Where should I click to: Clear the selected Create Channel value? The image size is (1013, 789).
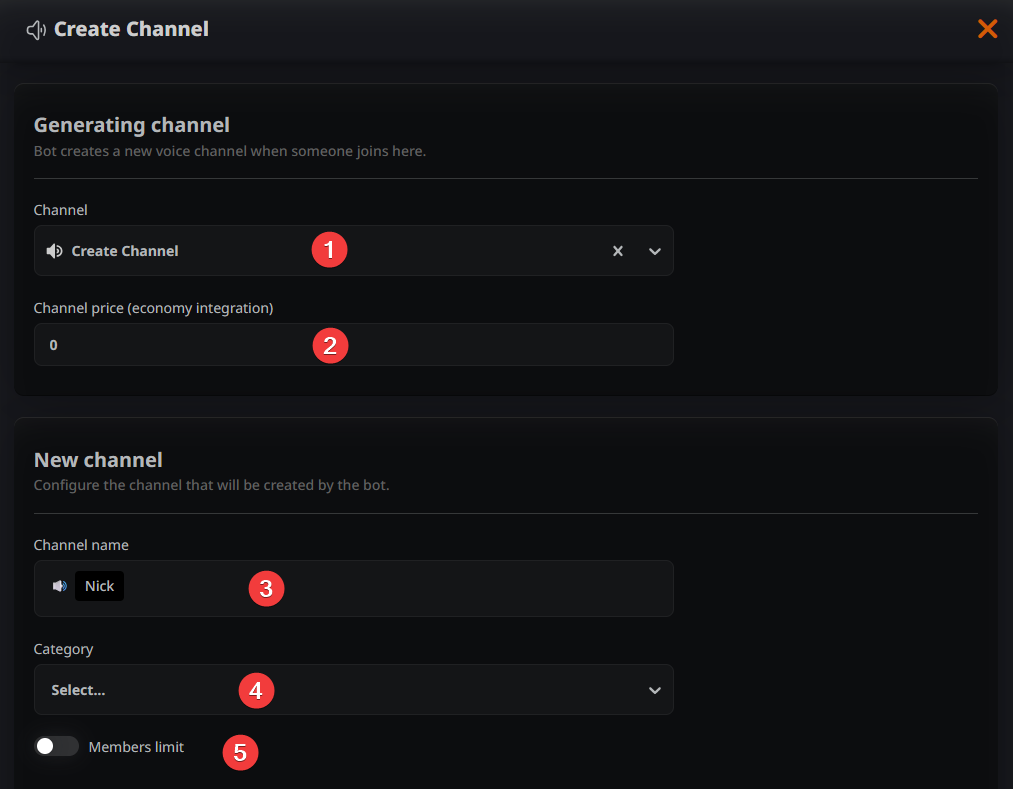(x=618, y=251)
